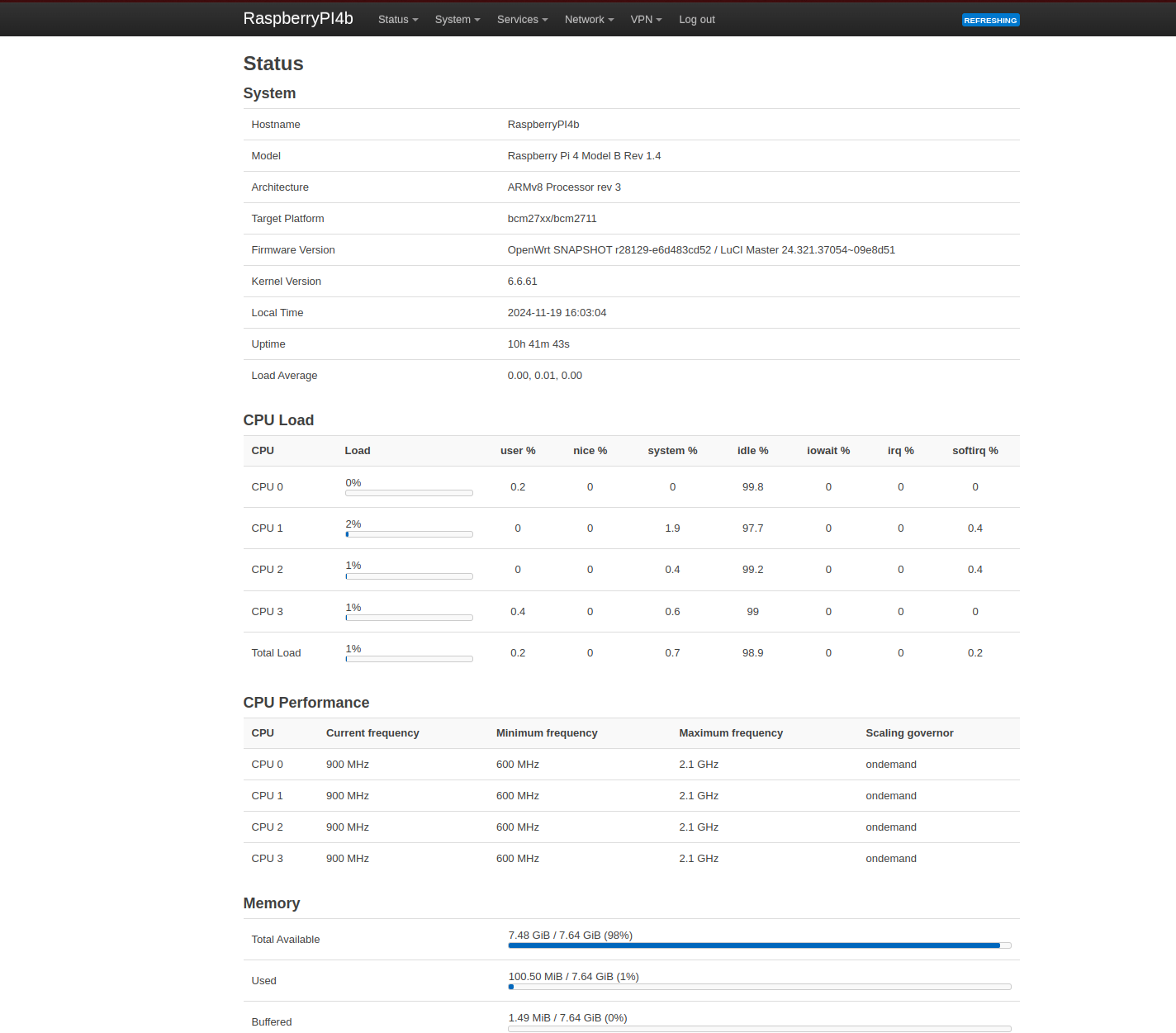Click the Current frequency column header
The height and width of the screenshot is (1033, 1176).
pos(372,733)
